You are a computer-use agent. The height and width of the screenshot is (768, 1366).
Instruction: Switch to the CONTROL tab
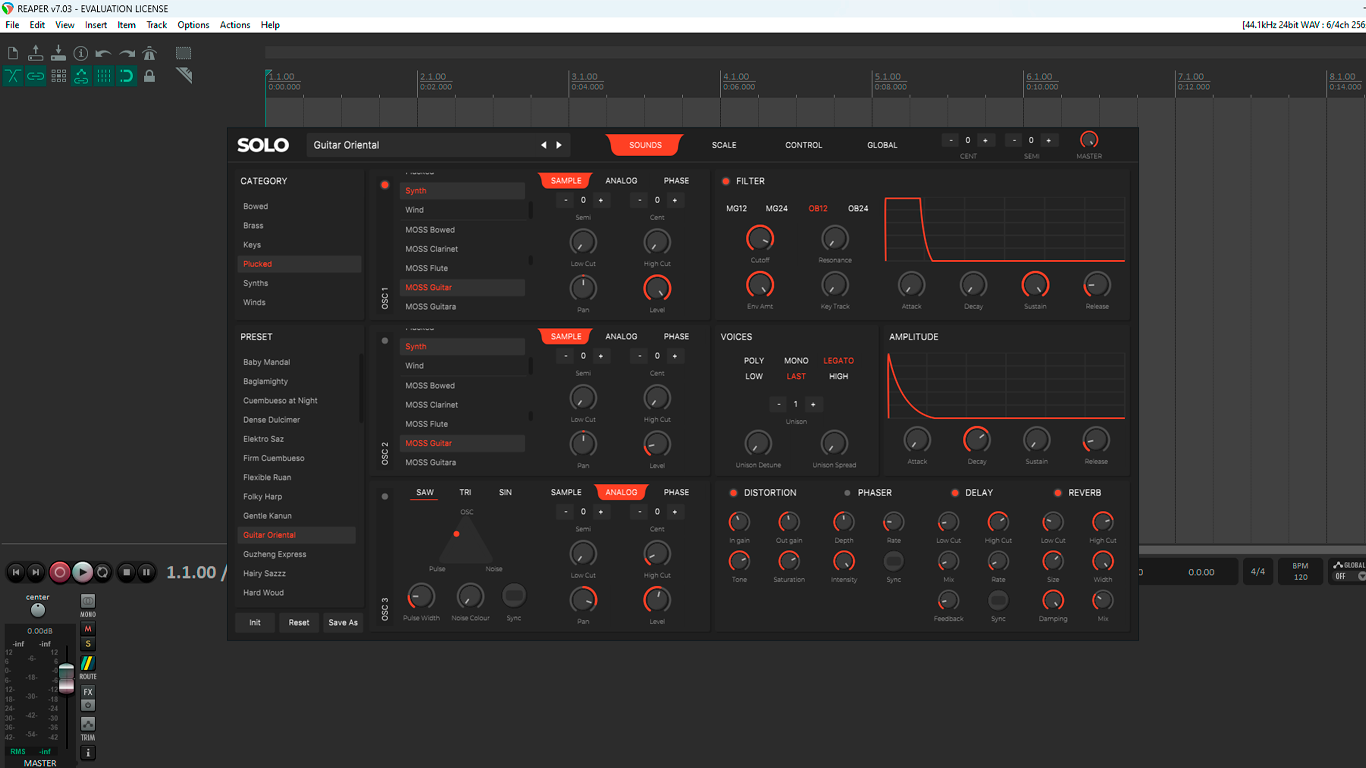(x=803, y=145)
